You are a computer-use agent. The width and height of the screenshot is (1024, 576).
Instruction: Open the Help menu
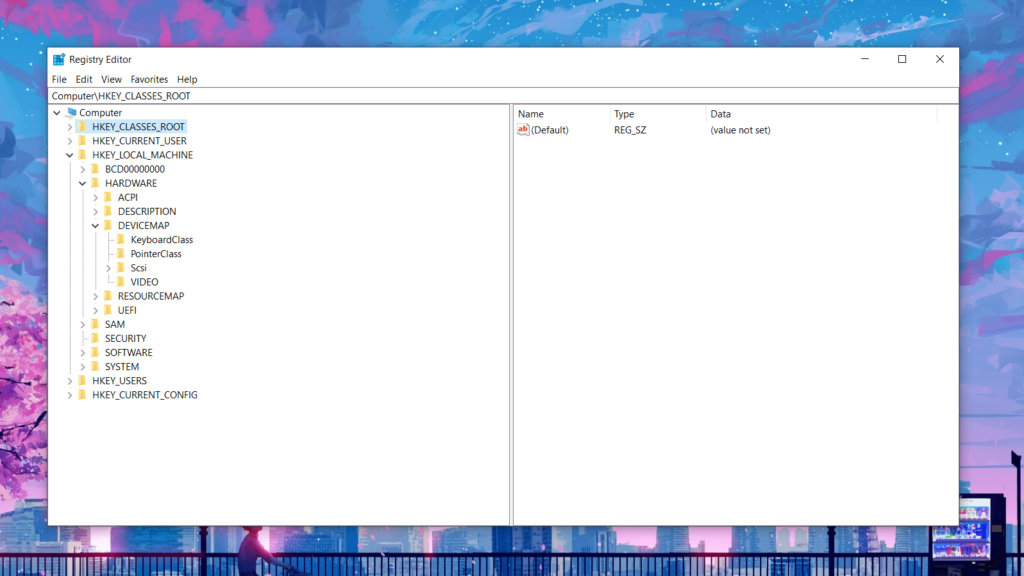tap(187, 79)
